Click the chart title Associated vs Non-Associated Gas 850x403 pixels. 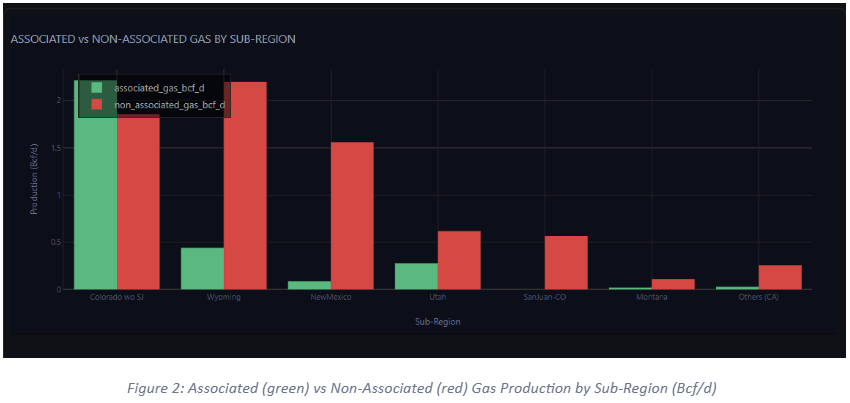(152, 39)
